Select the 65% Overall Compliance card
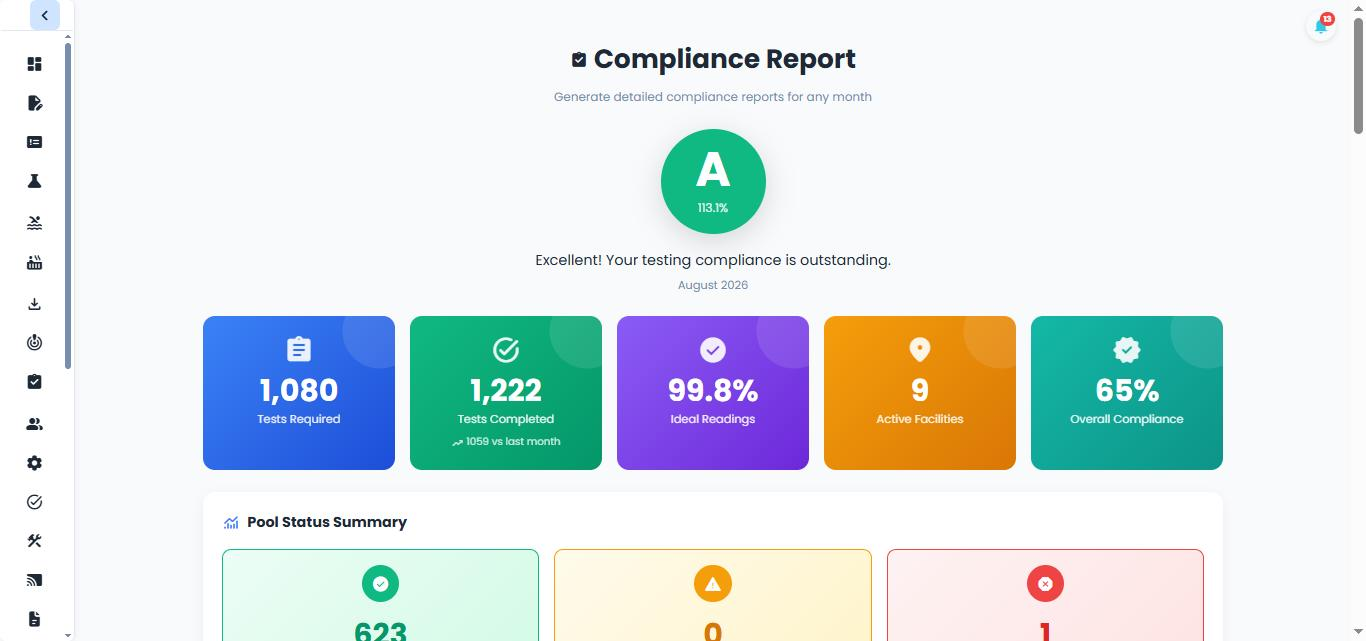This screenshot has width=1366, height=641. pos(1127,393)
